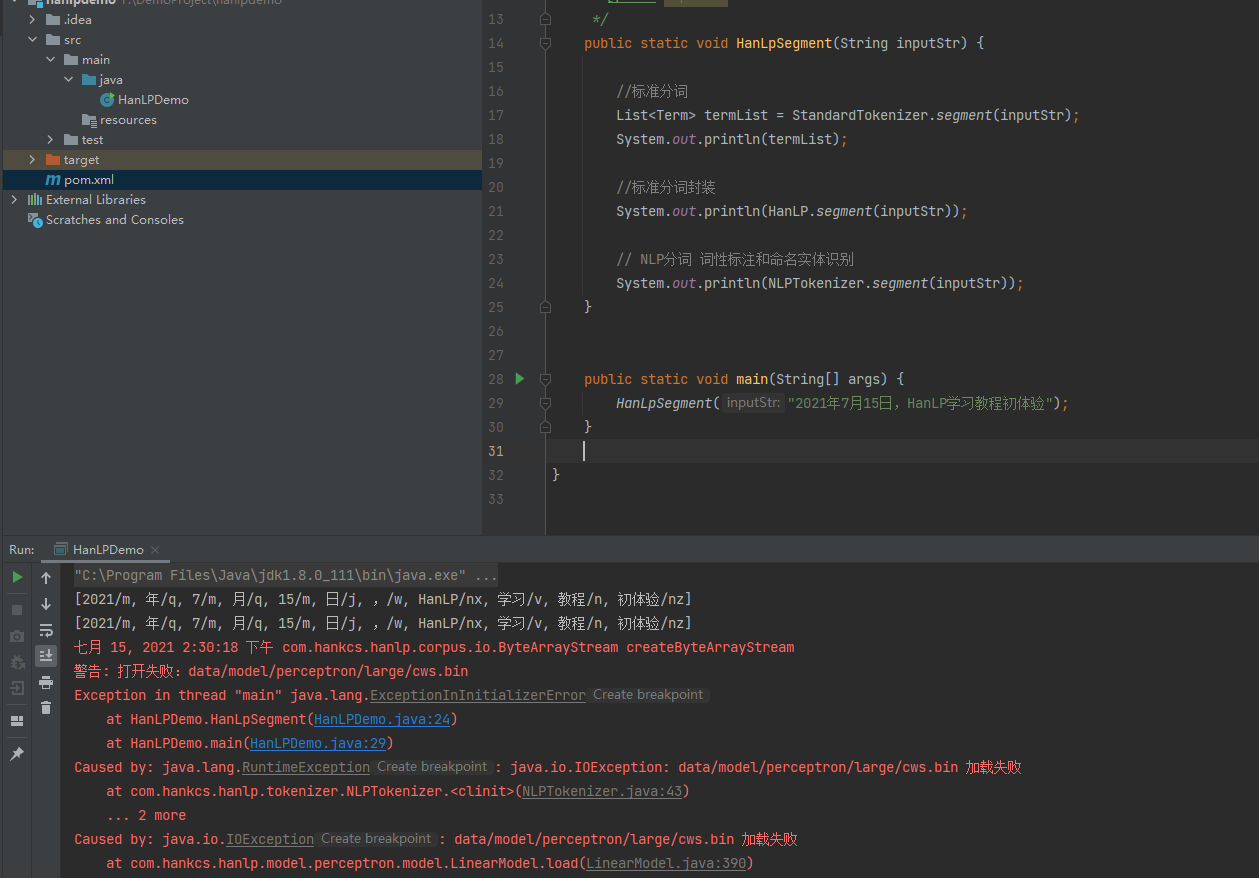Close the HanLPDemo run tab
1259x878 pixels.
coord(157,550)
